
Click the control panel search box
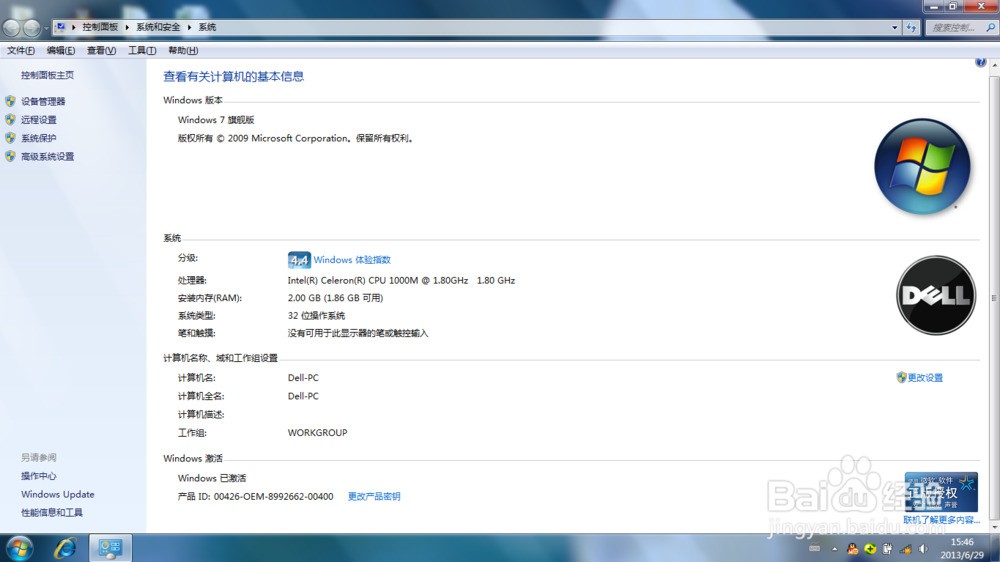(x=955, y=27)
